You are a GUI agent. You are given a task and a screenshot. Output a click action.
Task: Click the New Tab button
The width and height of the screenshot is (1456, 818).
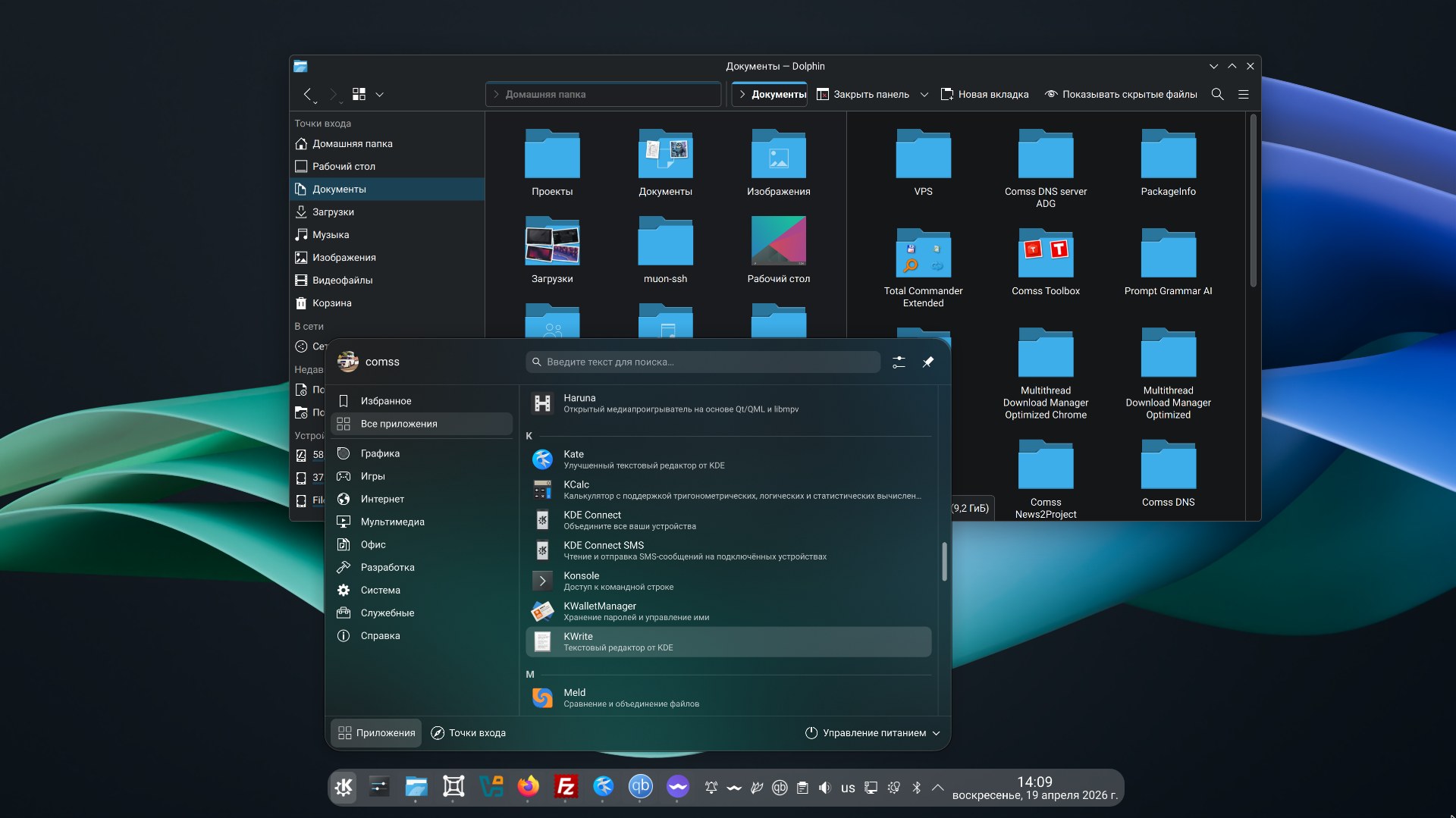[x=984, y=94]
